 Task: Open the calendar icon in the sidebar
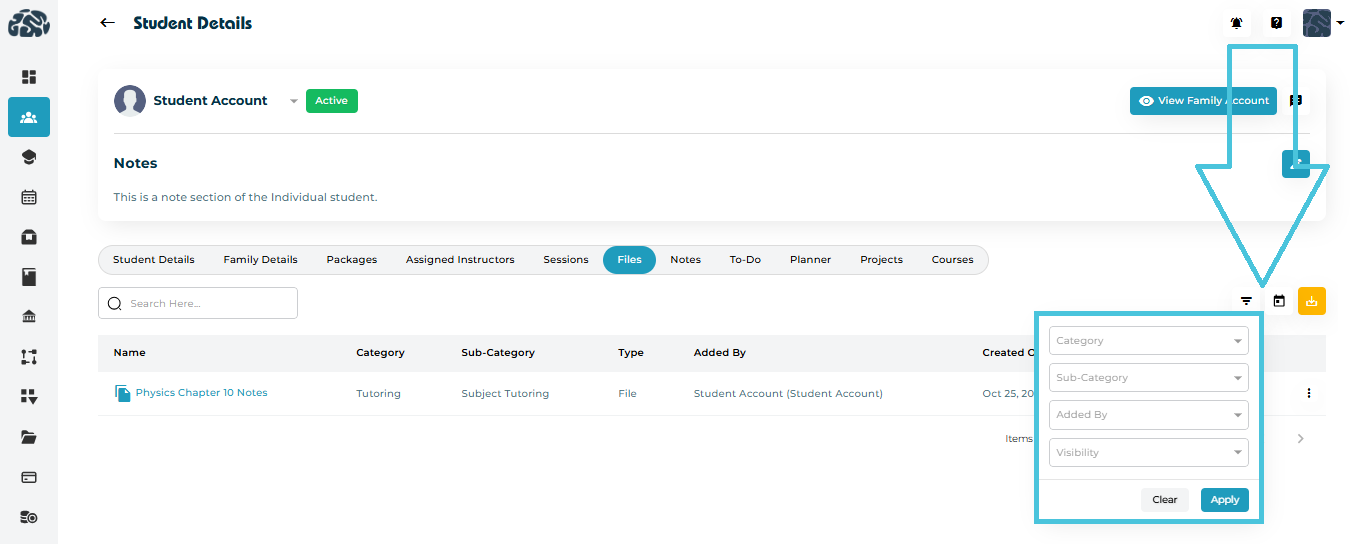point(29,197)
